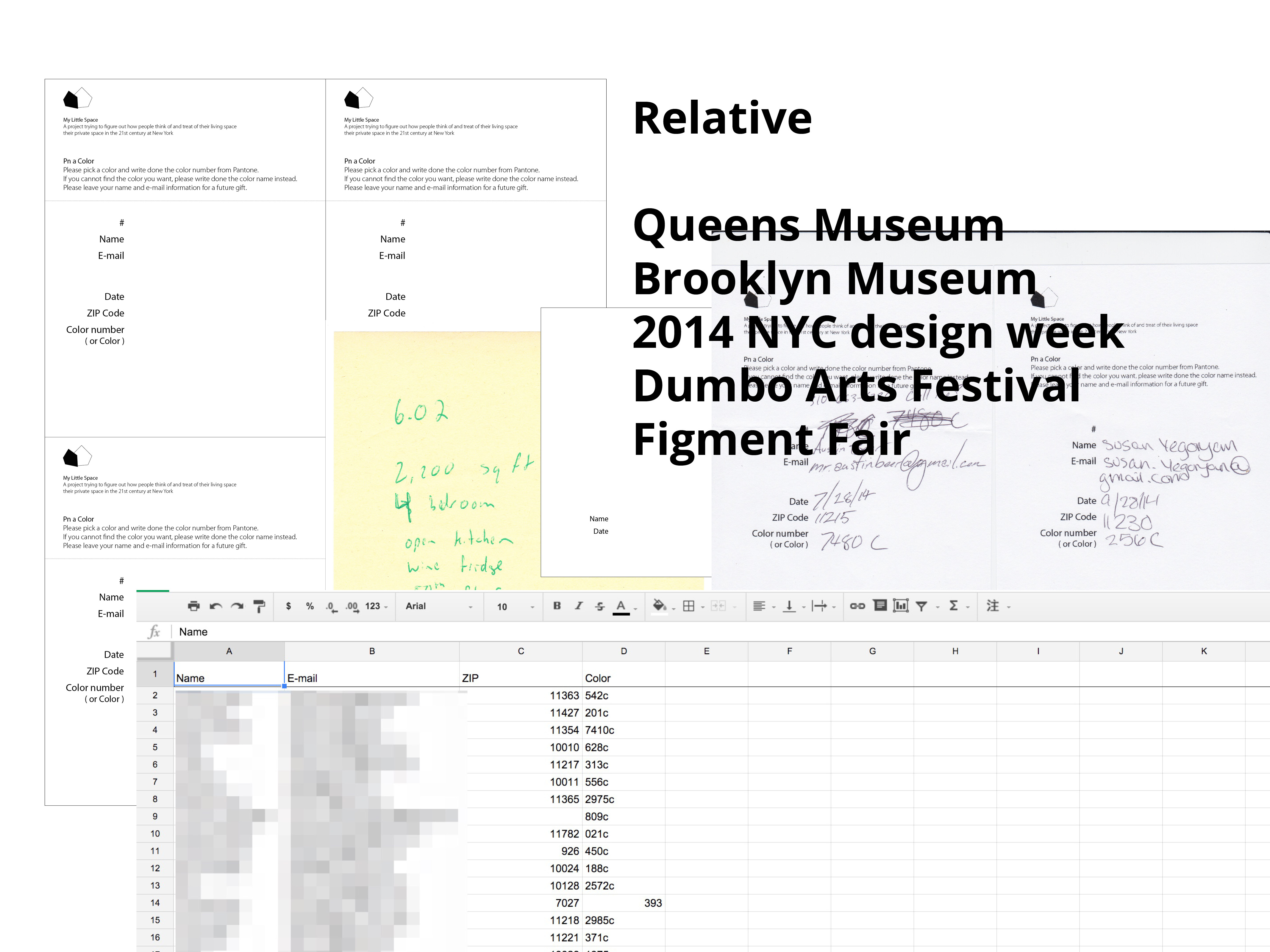Click the Name cell A1
The image size is (1270, 952).
(x=229, y=674)
